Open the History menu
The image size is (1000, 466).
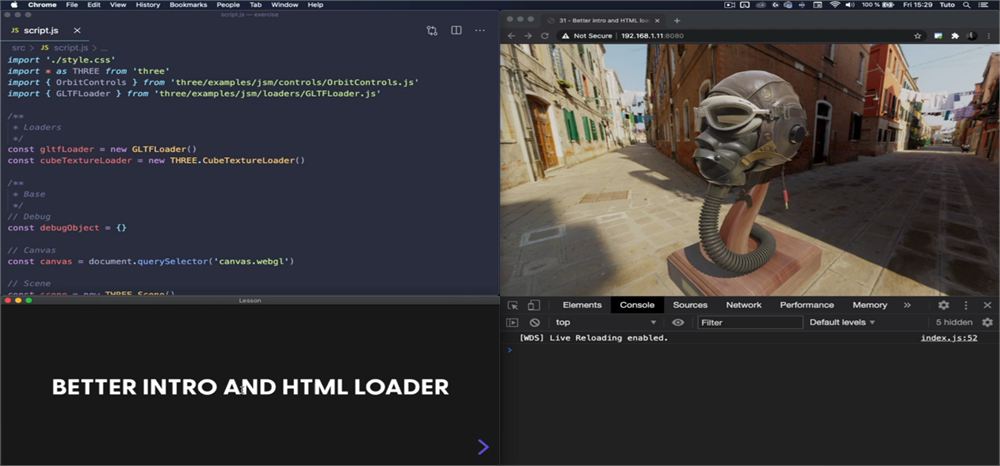[x=148, y=4]
